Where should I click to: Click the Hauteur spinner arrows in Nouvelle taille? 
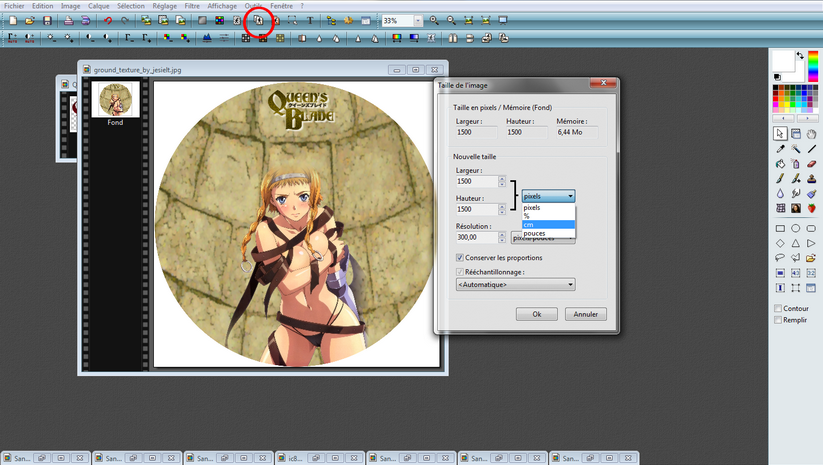(x=502, y=209)
